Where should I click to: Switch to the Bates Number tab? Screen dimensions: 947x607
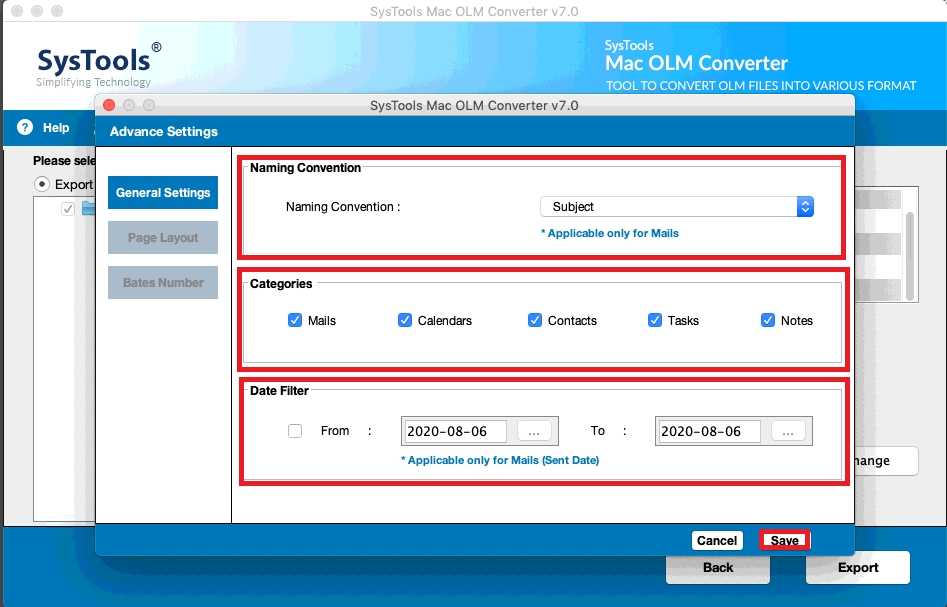click(163, 283)
